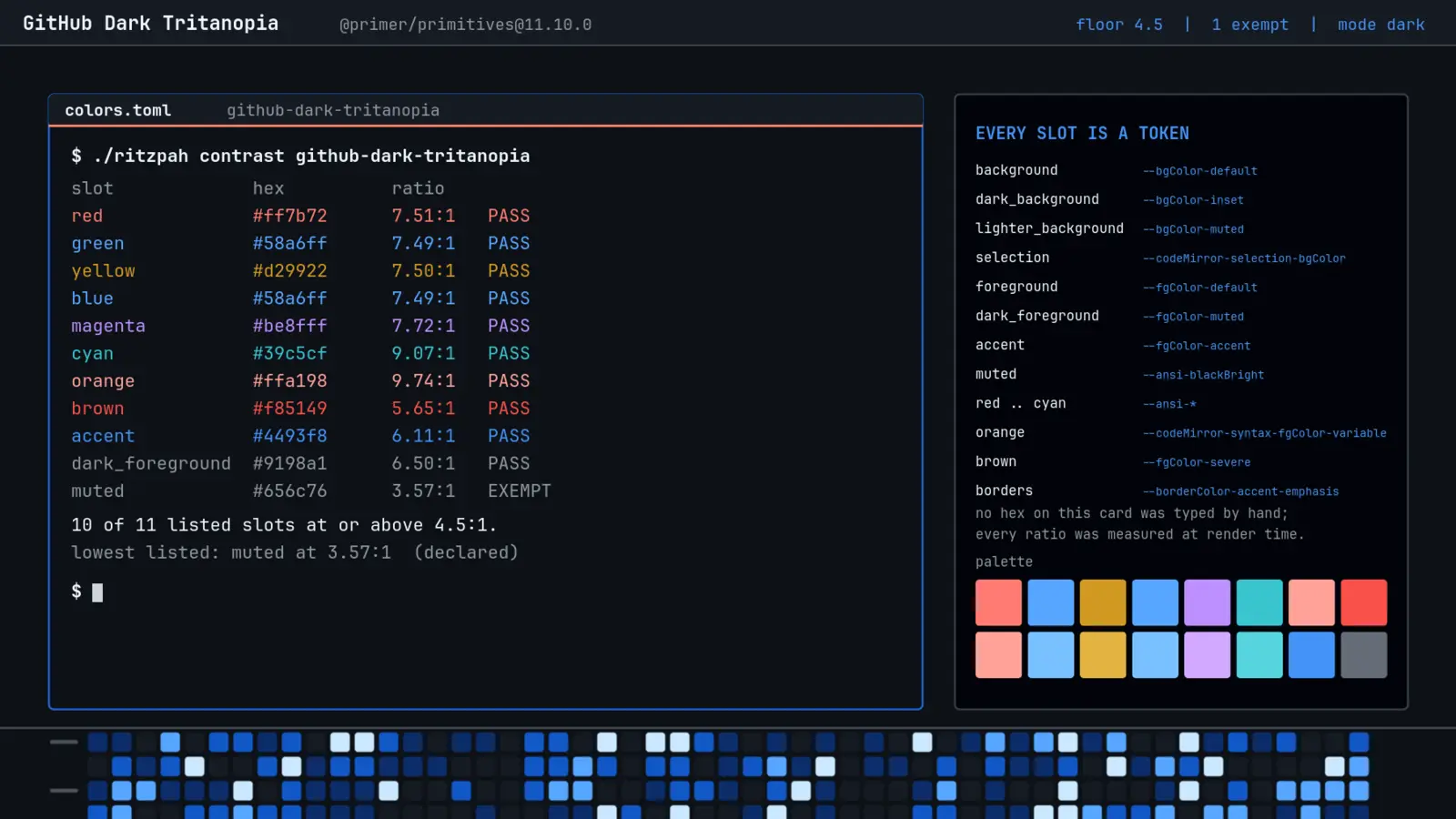The height and width of the screenshot is (819, 1456).
Task: Click the 7.72:1 ratio value
Action: pyautogui.click(x=423, y=326)
